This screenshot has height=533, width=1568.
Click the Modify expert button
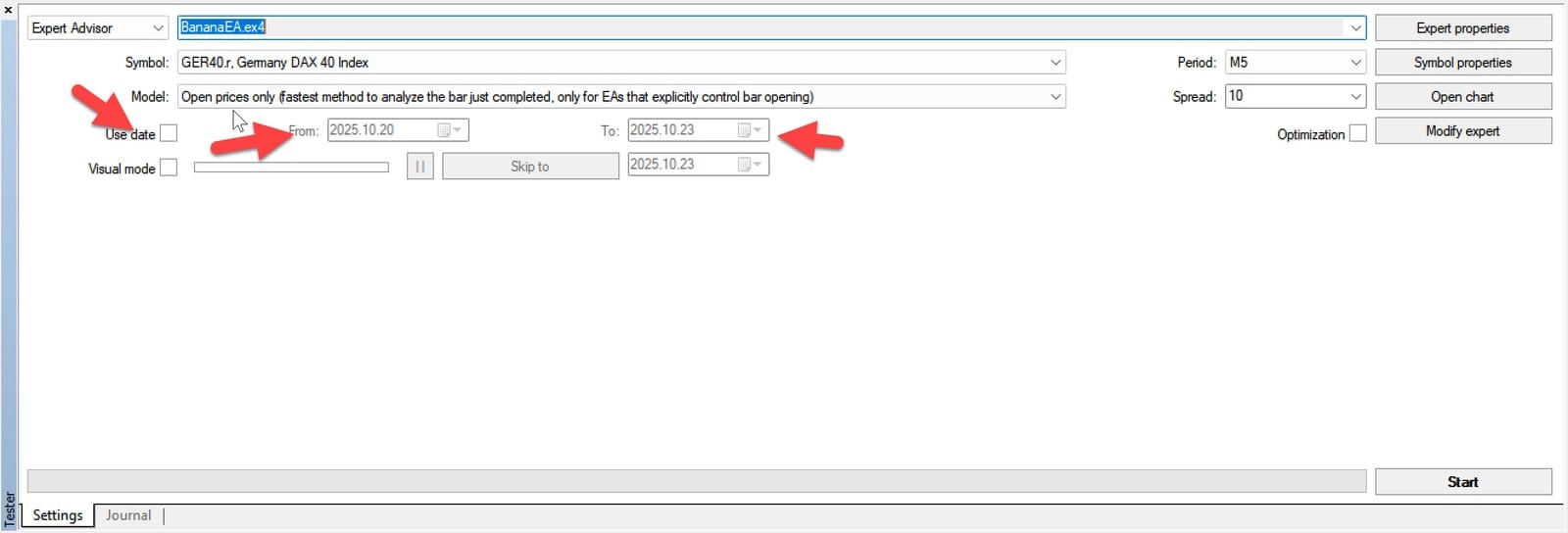[1463, 131]
